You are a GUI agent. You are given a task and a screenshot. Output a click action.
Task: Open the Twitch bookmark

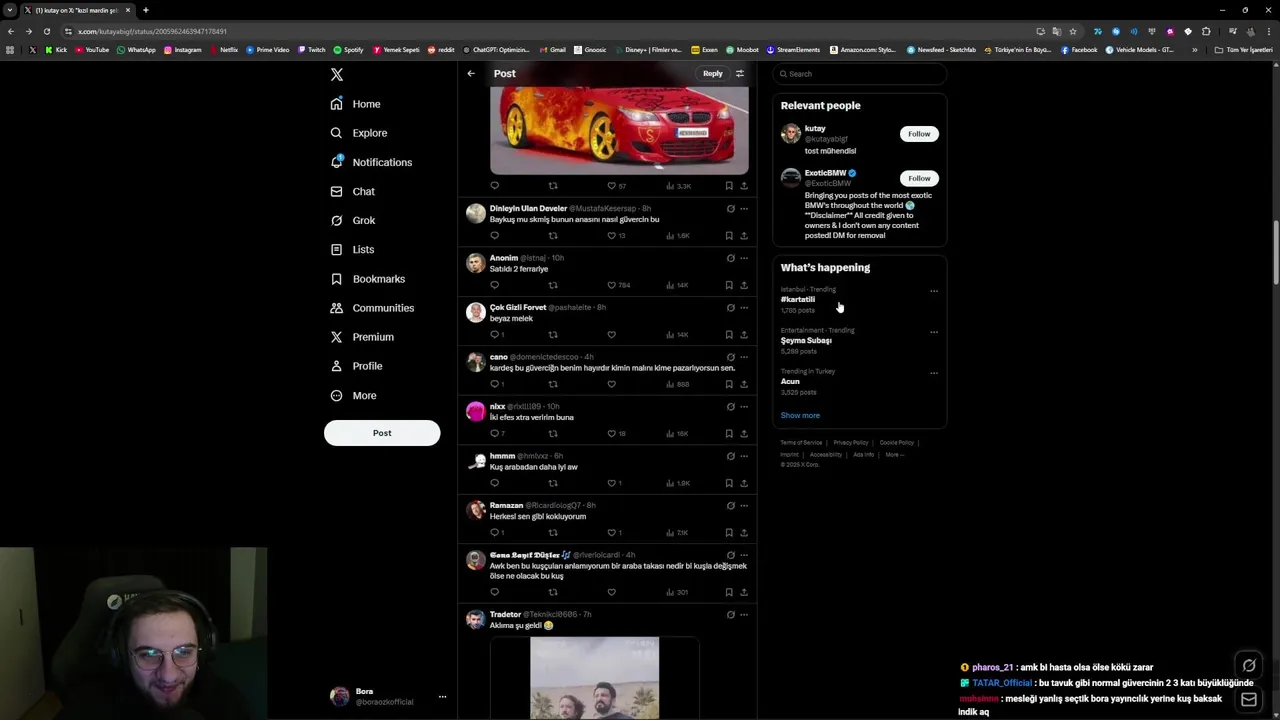(x=311, y=50)
